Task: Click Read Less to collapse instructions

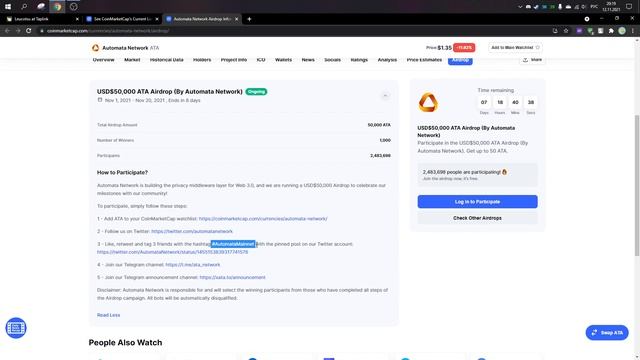Action: pos(109,315)
